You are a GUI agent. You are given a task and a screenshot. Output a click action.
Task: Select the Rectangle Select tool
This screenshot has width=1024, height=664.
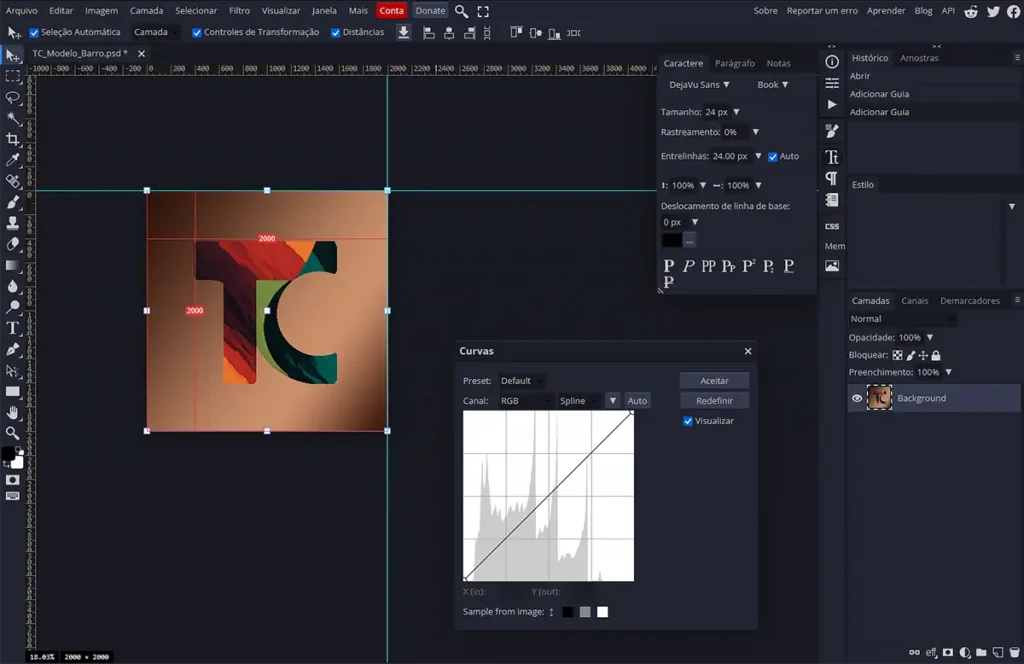[x=12, y=76]
